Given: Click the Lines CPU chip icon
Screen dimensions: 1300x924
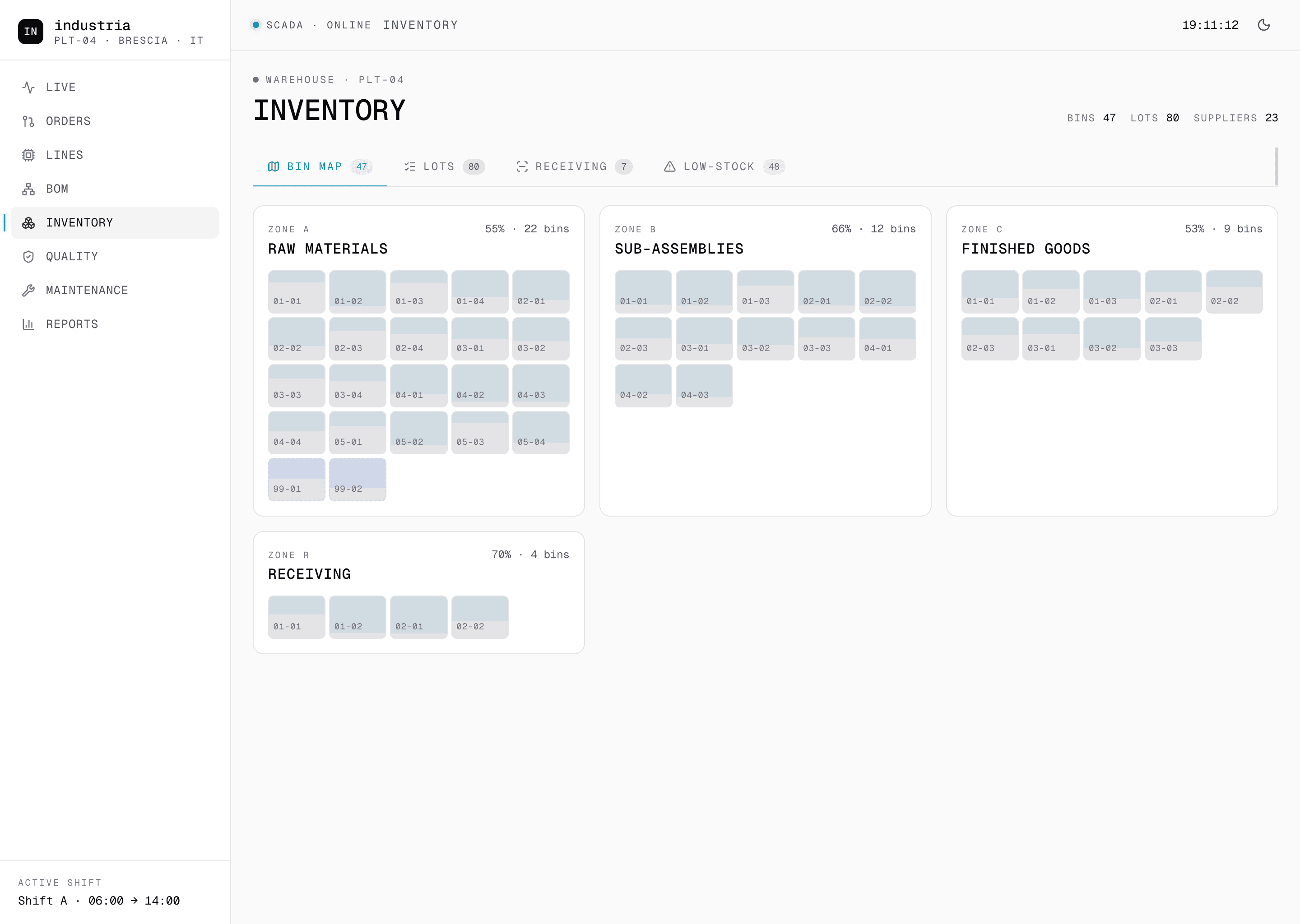Looking at the screenshot, I should point(28,155).
